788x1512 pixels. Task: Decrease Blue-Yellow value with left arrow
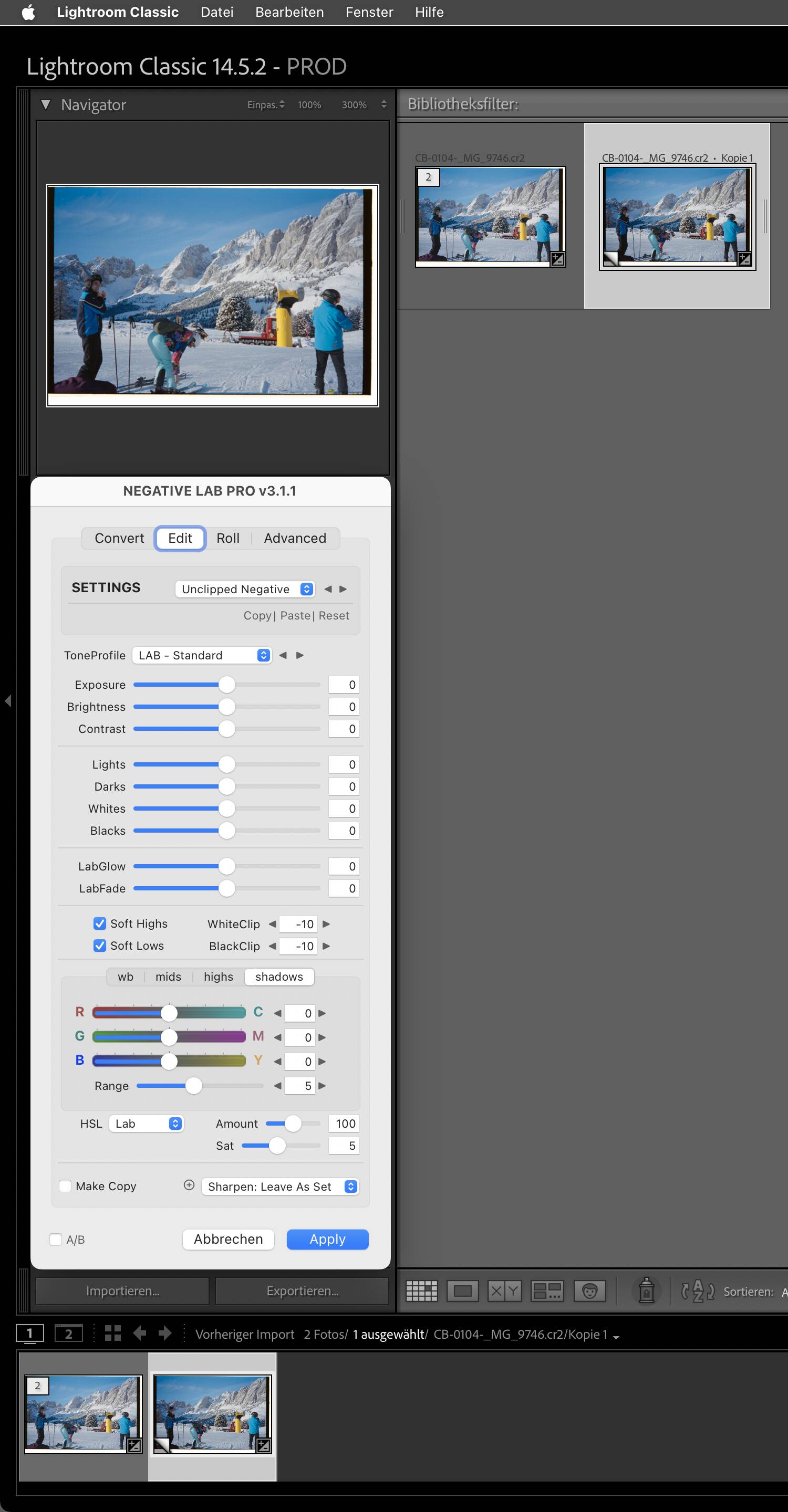coord(277,1061)
